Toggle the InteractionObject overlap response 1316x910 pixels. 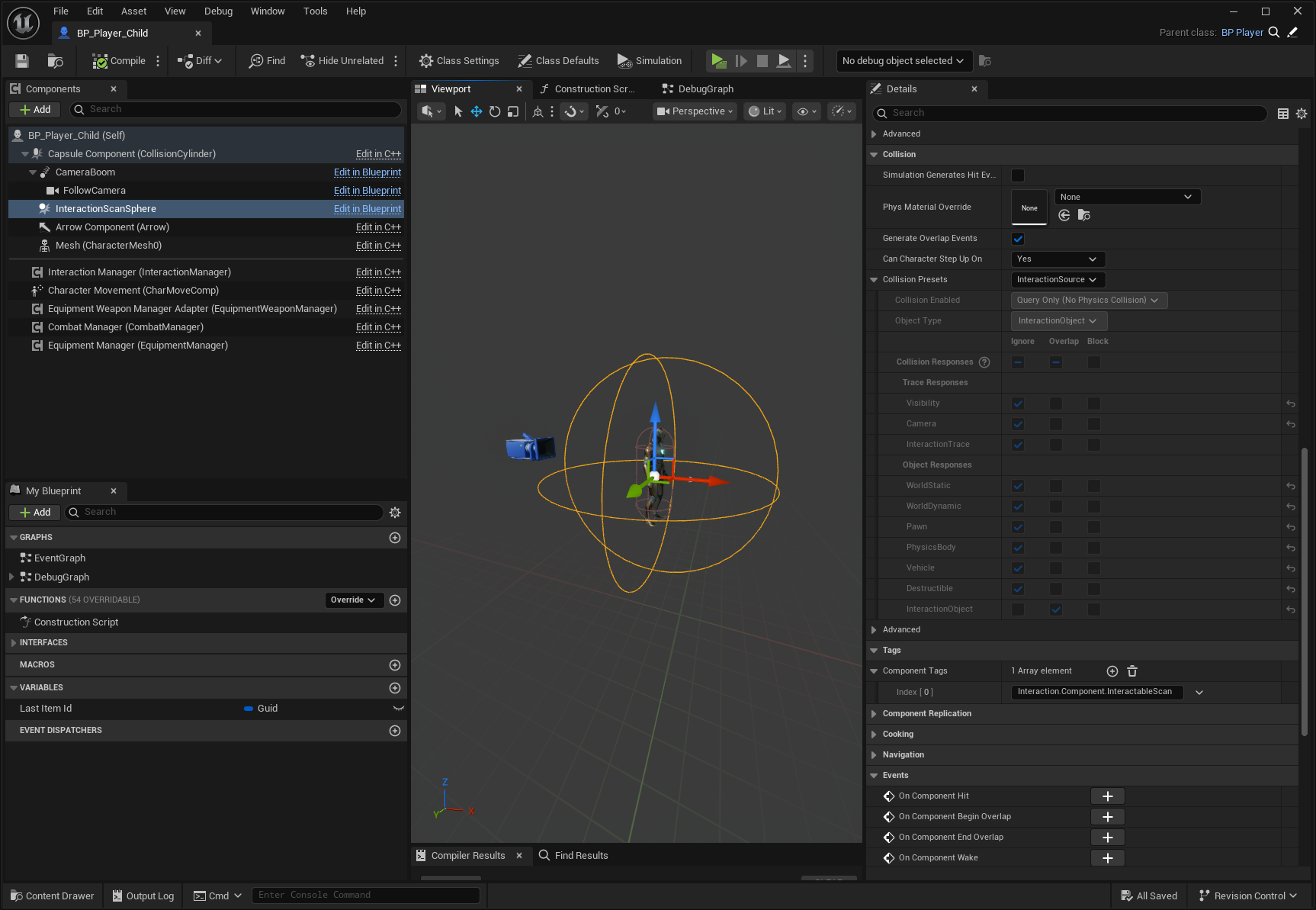(1056, 609)
